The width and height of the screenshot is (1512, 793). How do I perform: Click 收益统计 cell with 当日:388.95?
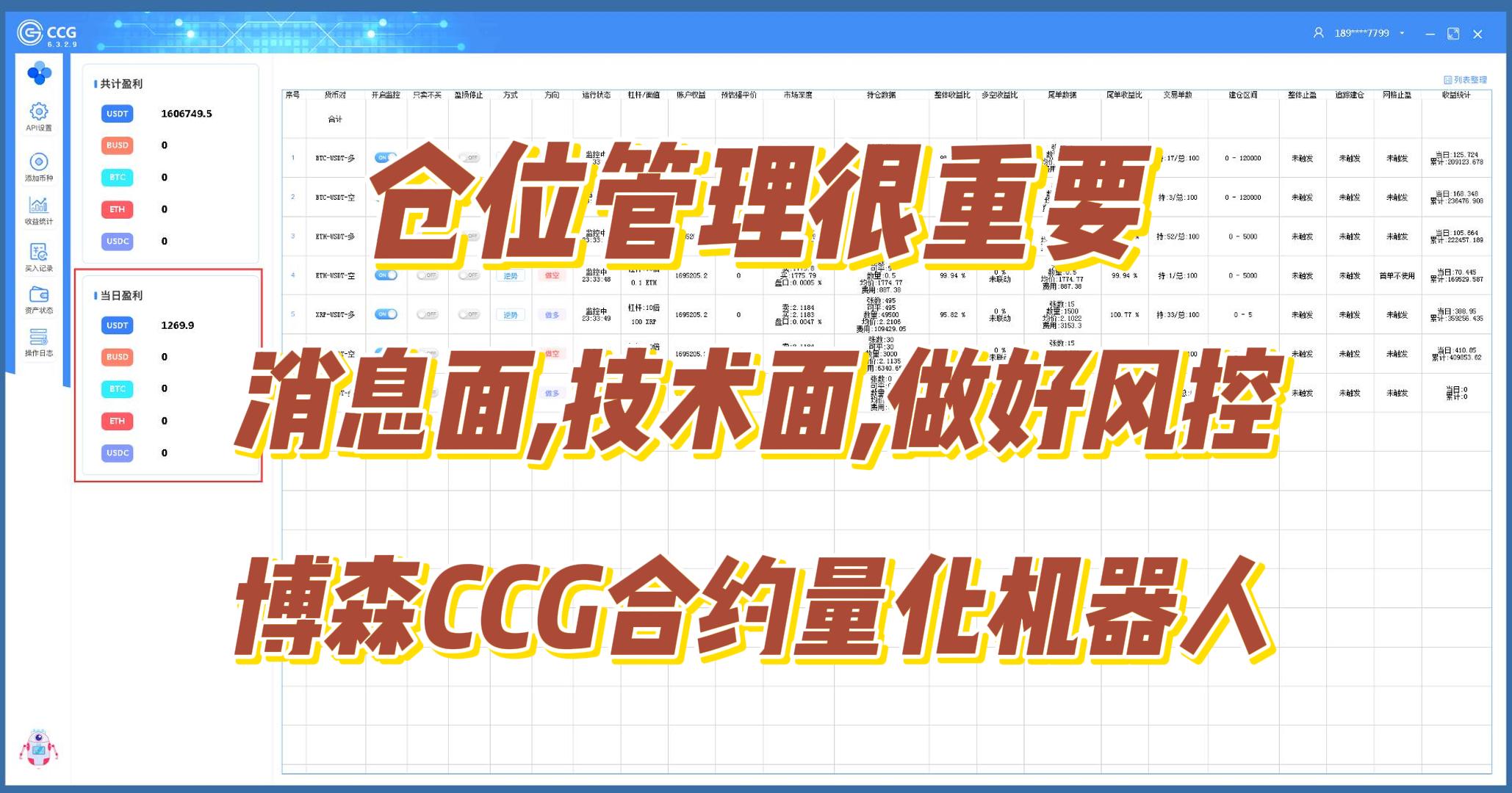1456,314
